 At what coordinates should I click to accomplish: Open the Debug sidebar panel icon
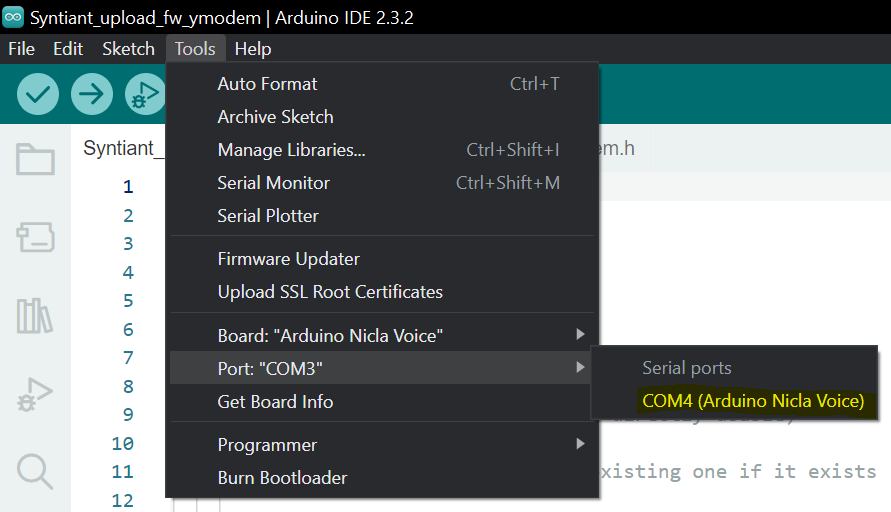[x=35, y=394]
